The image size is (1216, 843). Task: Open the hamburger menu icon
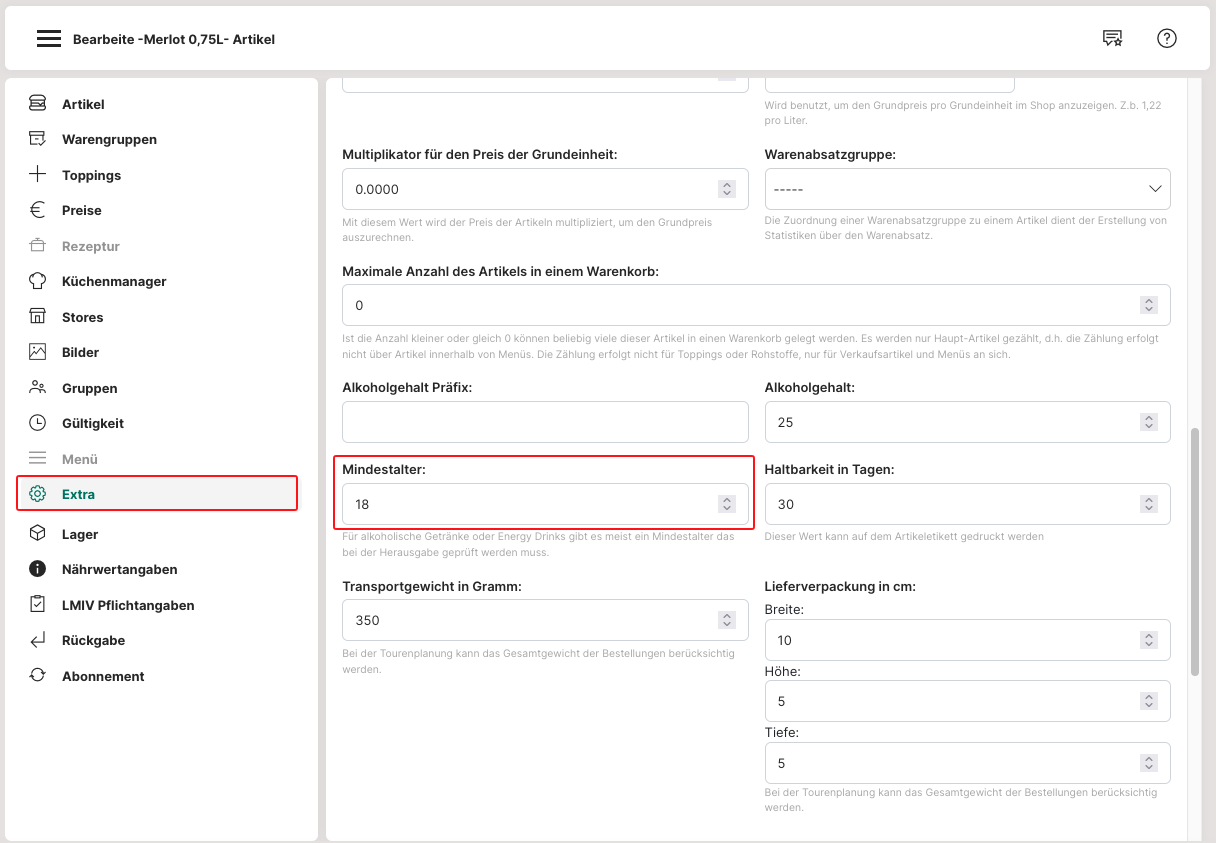[x=49, y=39]
